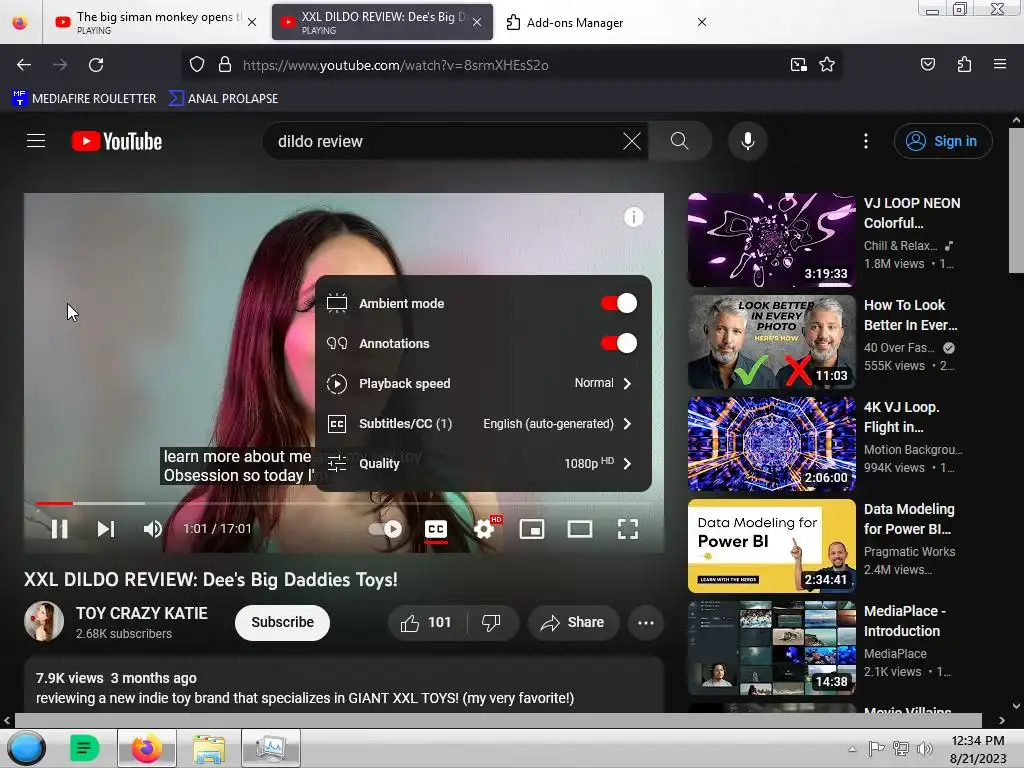The height and width of the screenshot is (768, 1024).
Task: Open Playback speed submenu
Action: click(x=483, y=383)
